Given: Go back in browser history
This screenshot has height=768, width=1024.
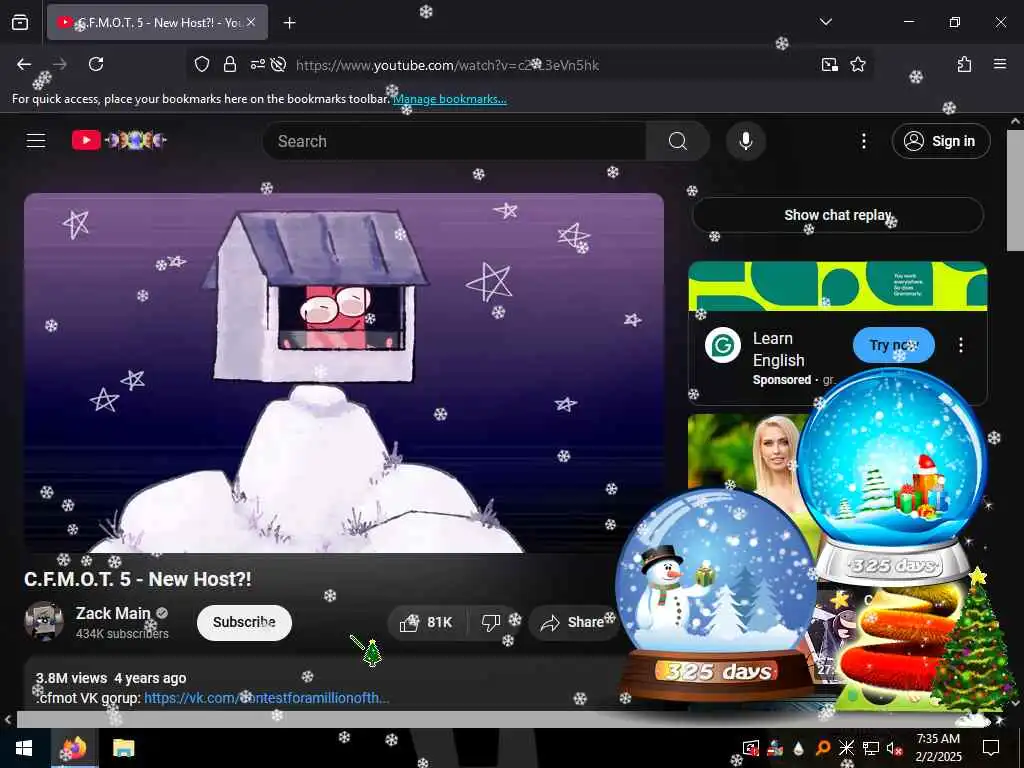Looking at the screenshot, I should (x=24, y=64).
